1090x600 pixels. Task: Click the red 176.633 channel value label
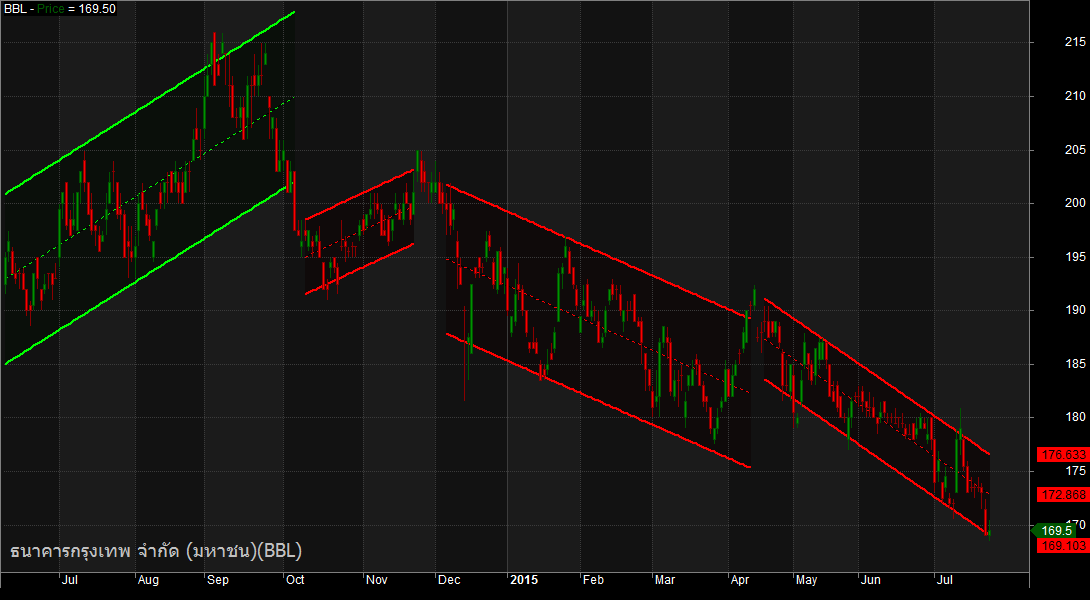click(1063, 455)
